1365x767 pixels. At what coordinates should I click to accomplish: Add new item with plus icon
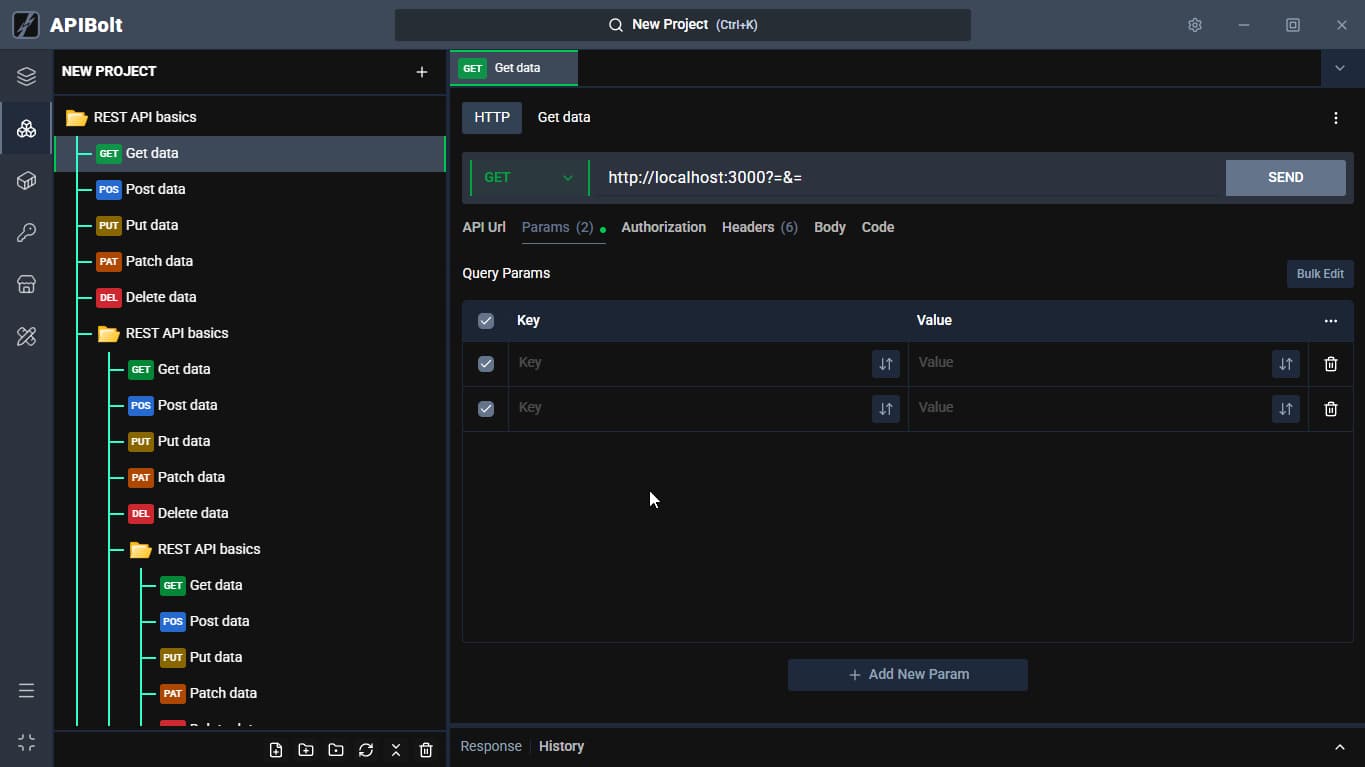[422, 72]
